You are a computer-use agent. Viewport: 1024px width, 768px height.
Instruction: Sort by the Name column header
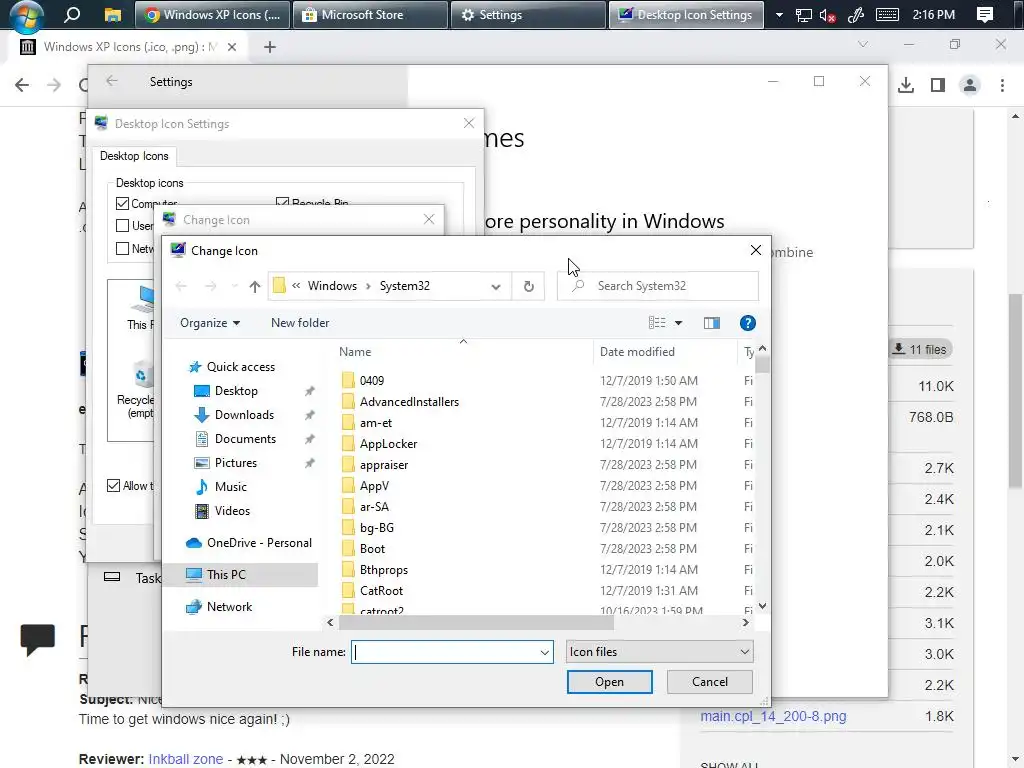coord(355,352)
